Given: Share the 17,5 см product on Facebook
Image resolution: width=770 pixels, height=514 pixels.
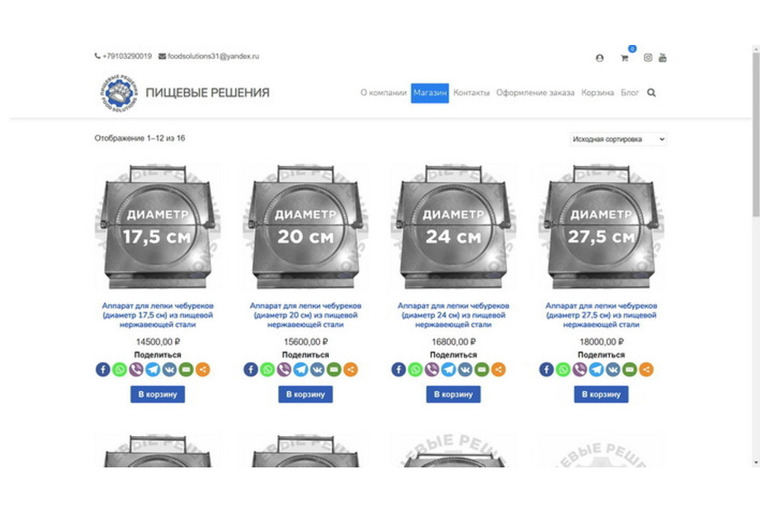Looking at the screenshot, I should pos(103,369).
